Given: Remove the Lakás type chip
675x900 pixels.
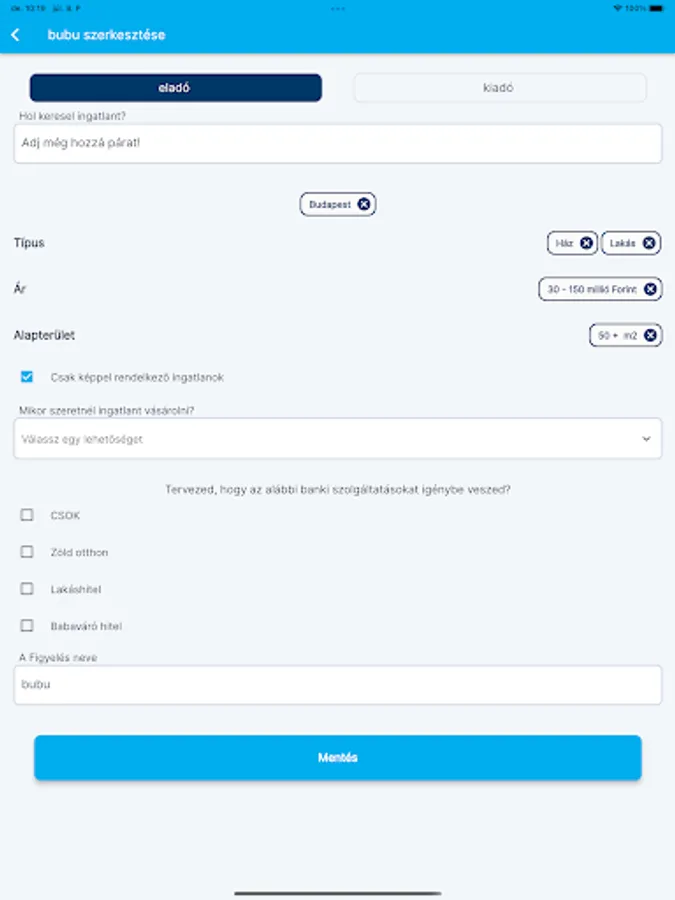Looking at the screenshot, I should coord(649,243).
